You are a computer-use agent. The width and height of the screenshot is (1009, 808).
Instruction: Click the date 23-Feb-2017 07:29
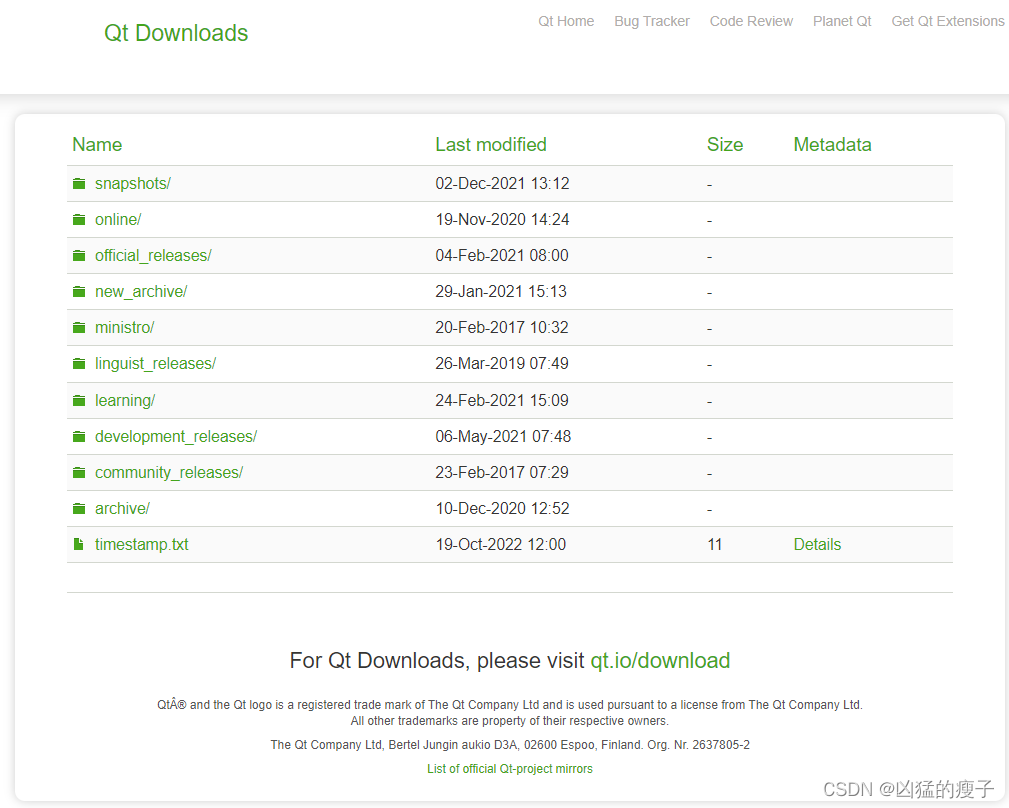(502, 472)
